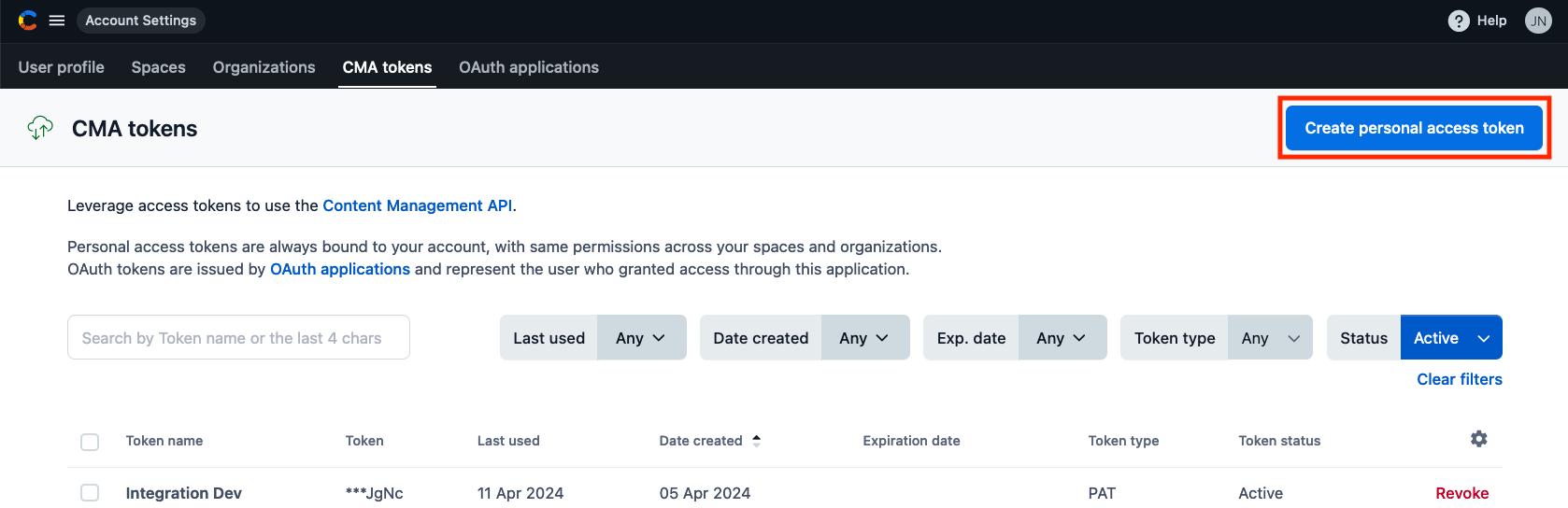The image size is (1568, 508).
Task: Open the Token type filter dropdown
Action: 1270,337
